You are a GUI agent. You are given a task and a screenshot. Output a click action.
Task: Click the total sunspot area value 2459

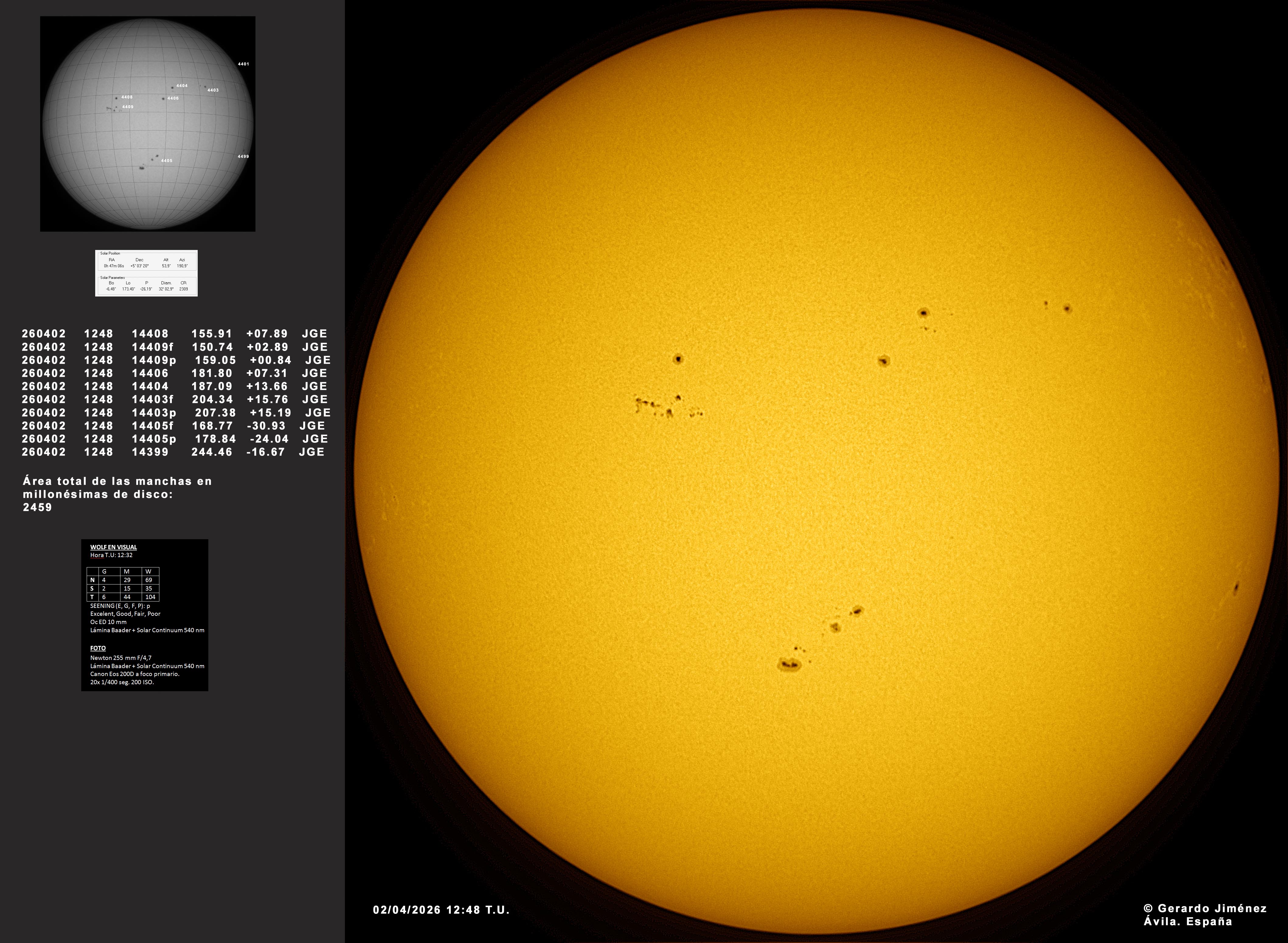tap(38, 507)
